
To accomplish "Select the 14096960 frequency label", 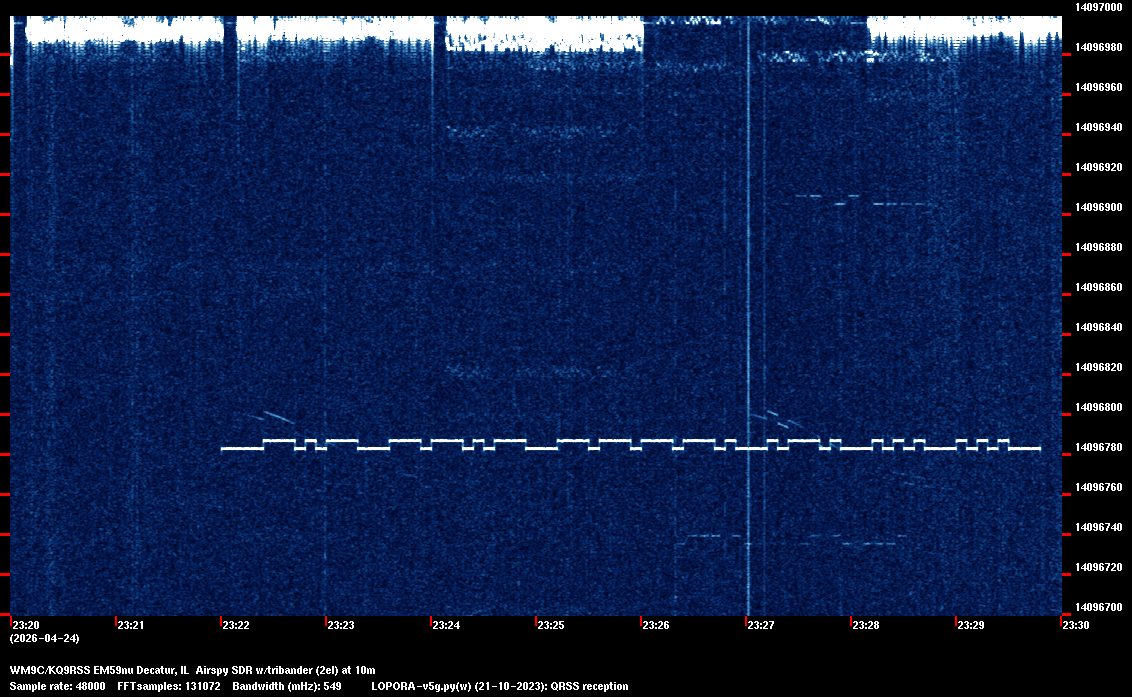I will point(1099,87).
